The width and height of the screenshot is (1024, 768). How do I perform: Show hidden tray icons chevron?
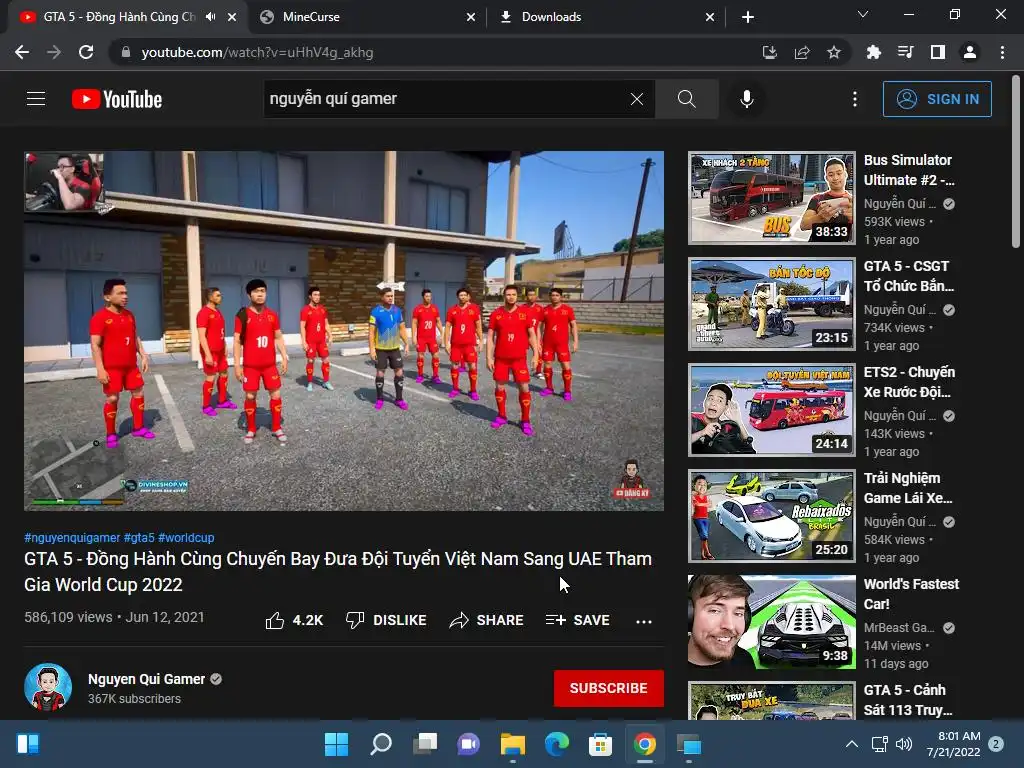(x=852, y=744)
